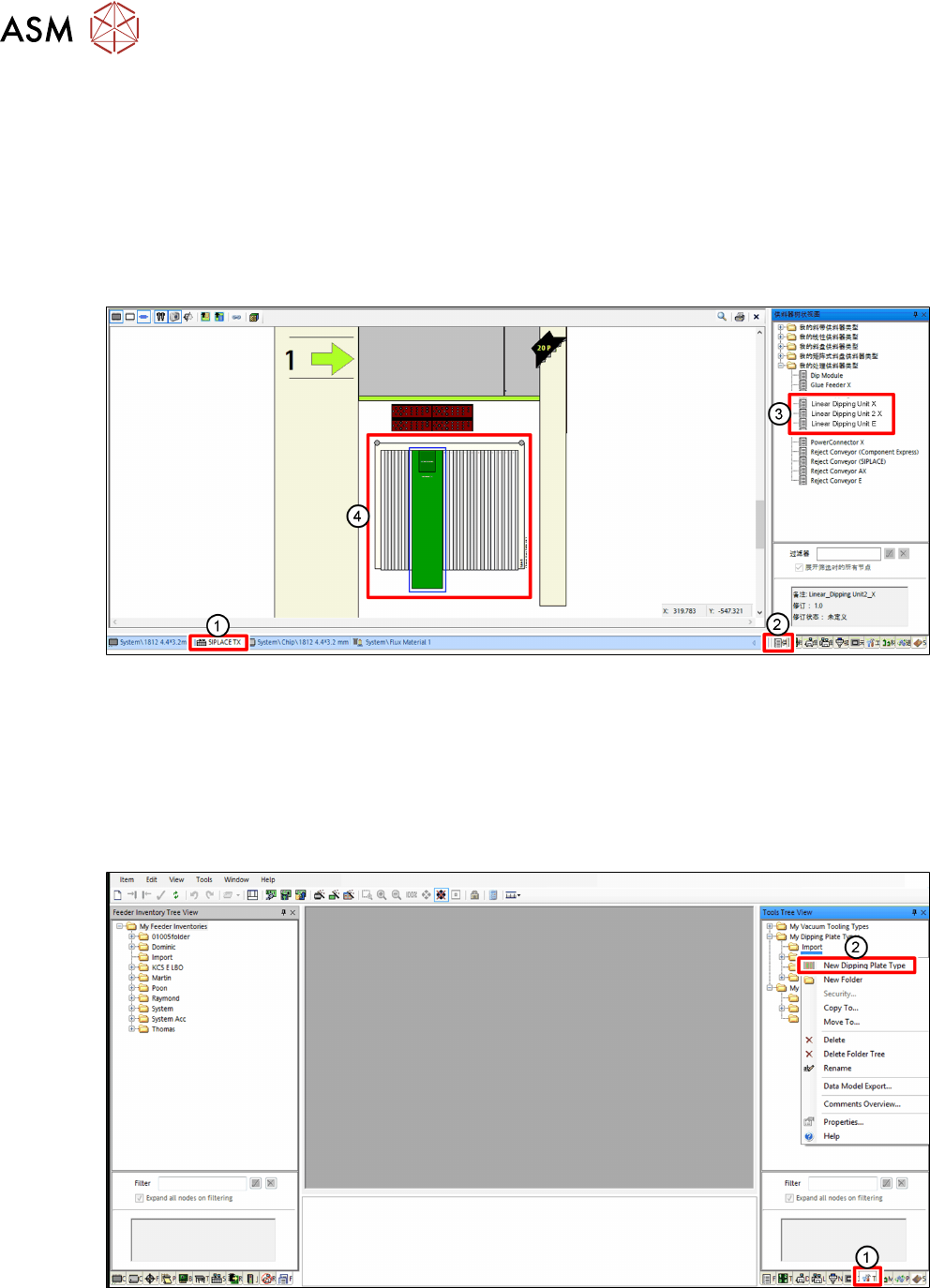Click the Filter input in Tools Tree View

click(843, 1183)
